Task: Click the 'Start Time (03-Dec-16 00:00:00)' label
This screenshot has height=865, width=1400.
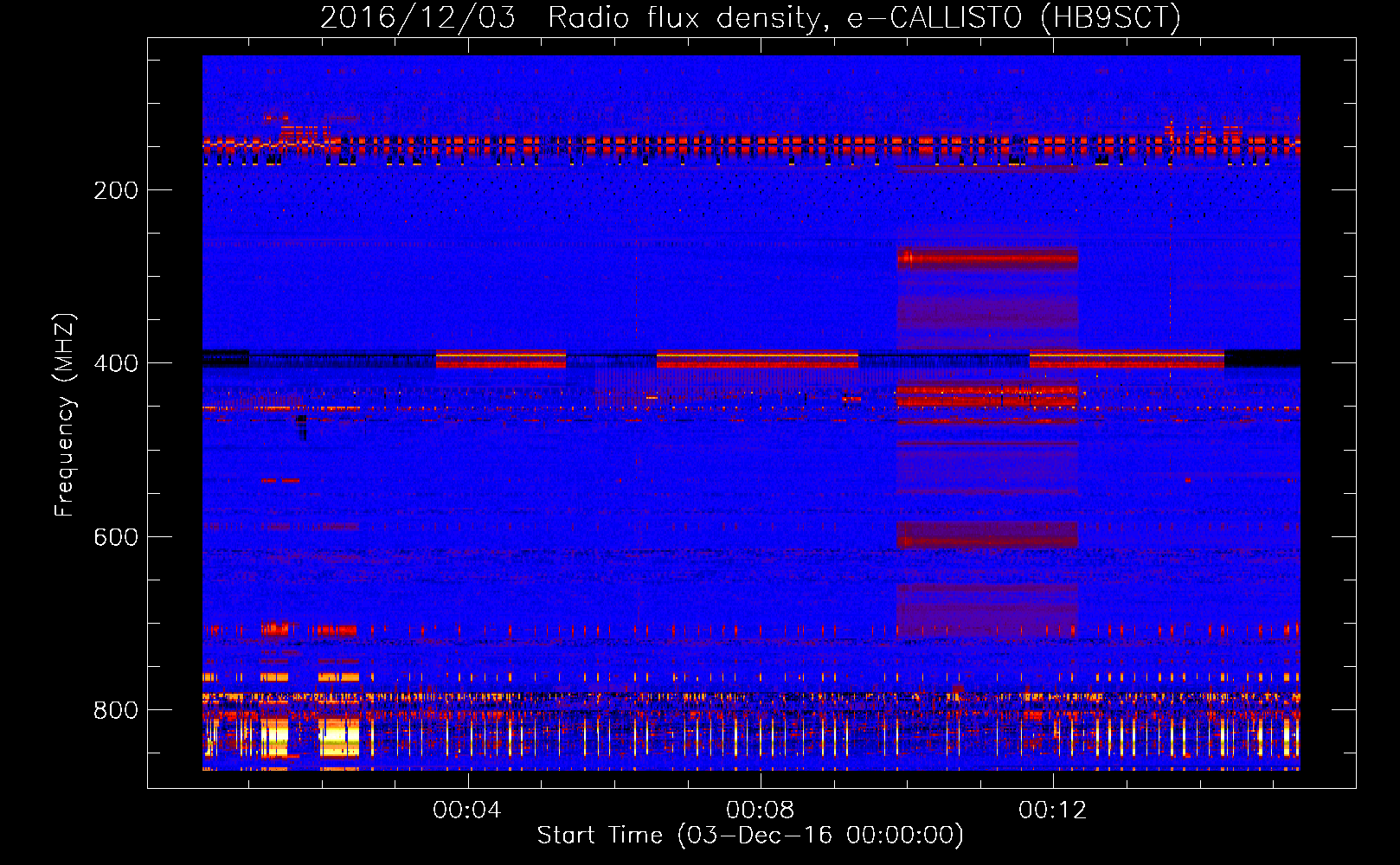Action: [x=750, y=836]
